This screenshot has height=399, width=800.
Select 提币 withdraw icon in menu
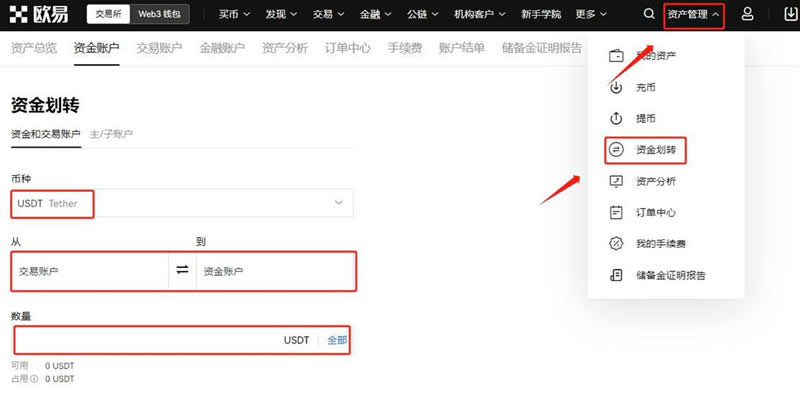(x=616, y=119)
